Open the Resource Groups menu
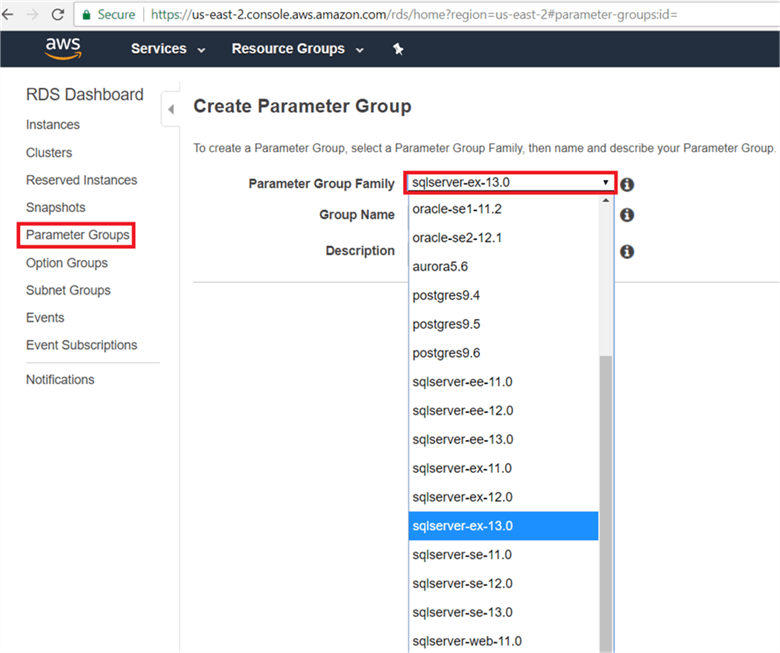This screenshot has height=653, width=780. [x=297, y=49]
